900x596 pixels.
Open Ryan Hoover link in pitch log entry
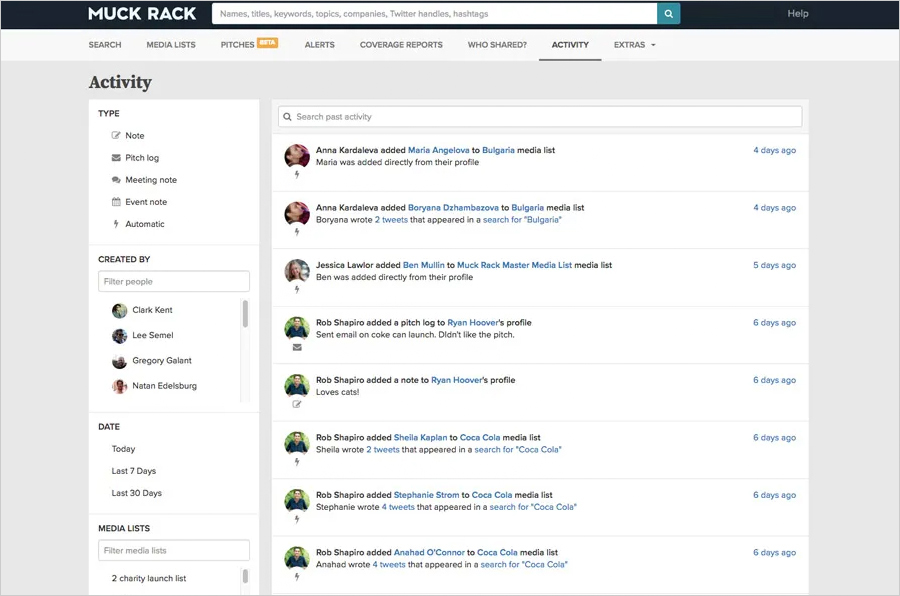click(x=472, y=323)
